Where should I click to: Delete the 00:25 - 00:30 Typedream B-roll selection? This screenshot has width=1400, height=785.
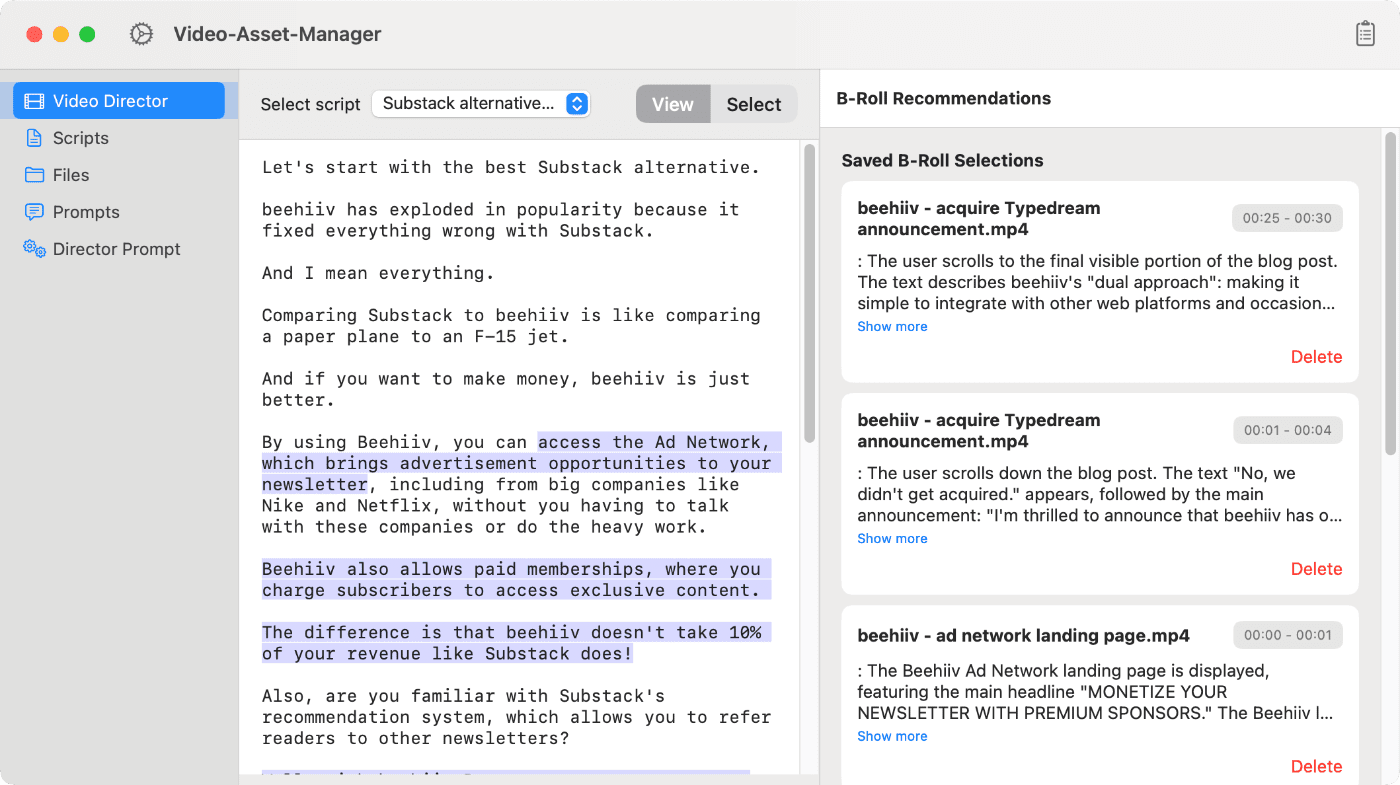[x=1316, y=357]
